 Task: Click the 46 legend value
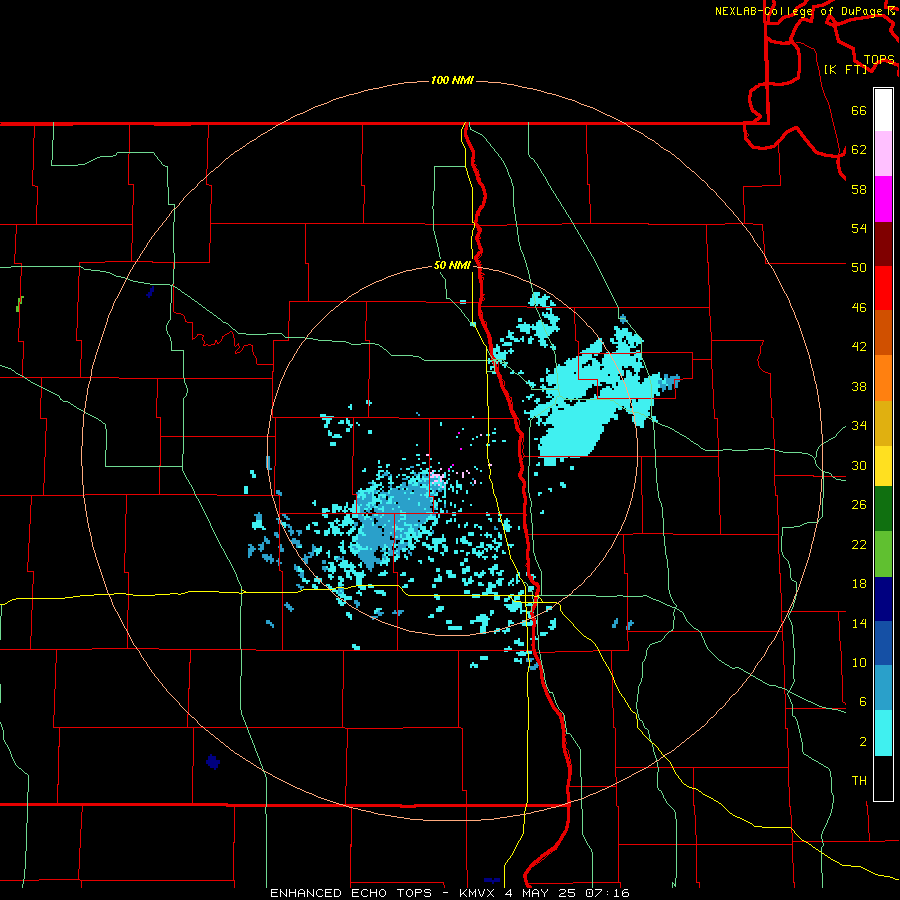[859, 308]
